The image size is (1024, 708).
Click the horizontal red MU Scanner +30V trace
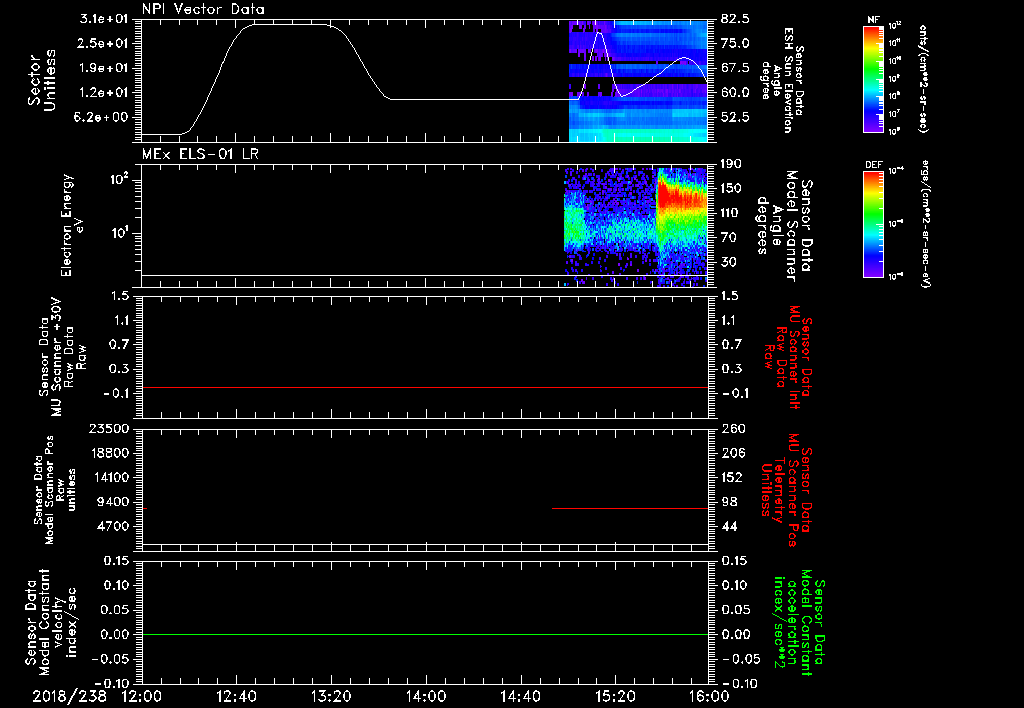[x=424, y=387]
